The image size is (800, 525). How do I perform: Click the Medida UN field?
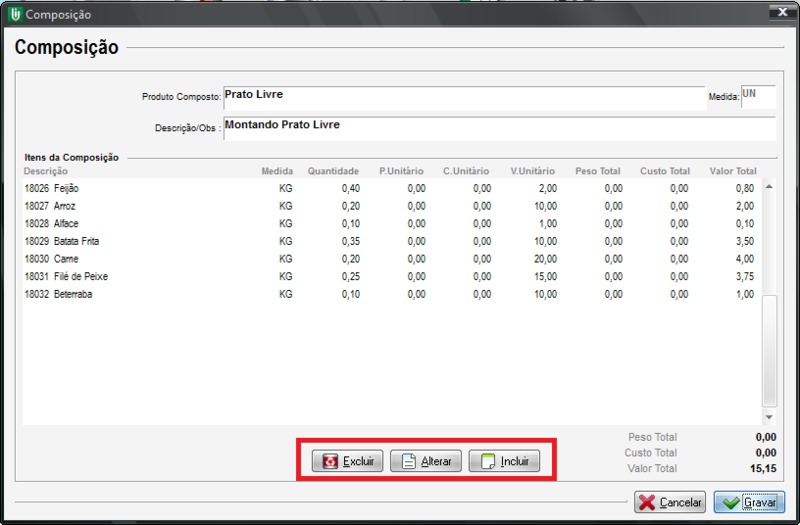click(757, 96)
